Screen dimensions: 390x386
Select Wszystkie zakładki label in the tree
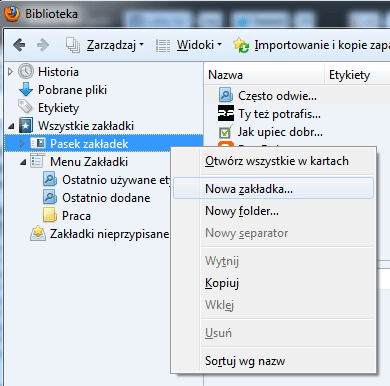pos(86,126)
